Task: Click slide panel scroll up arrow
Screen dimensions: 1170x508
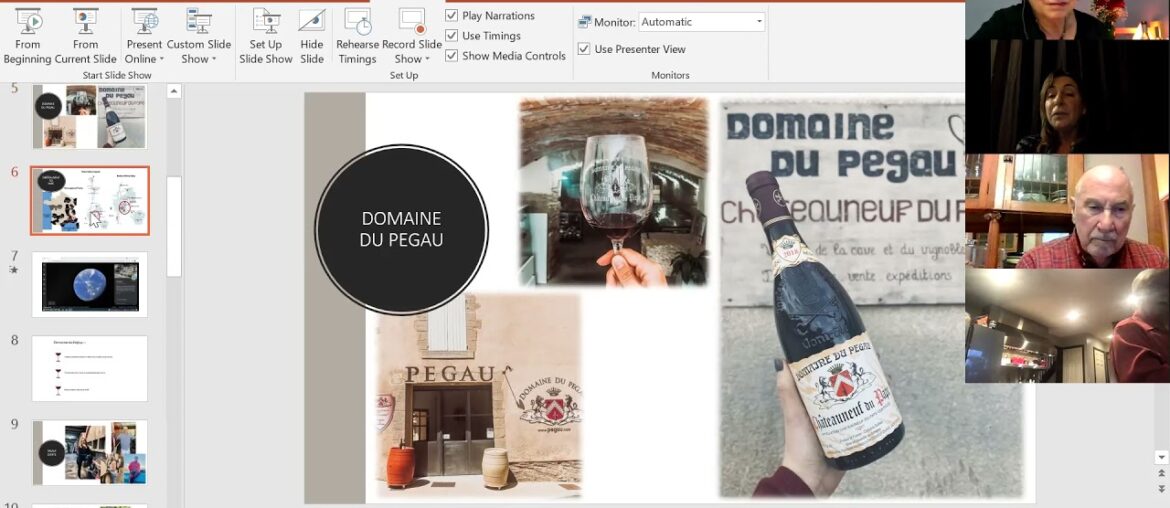Action: pos(174,91)
